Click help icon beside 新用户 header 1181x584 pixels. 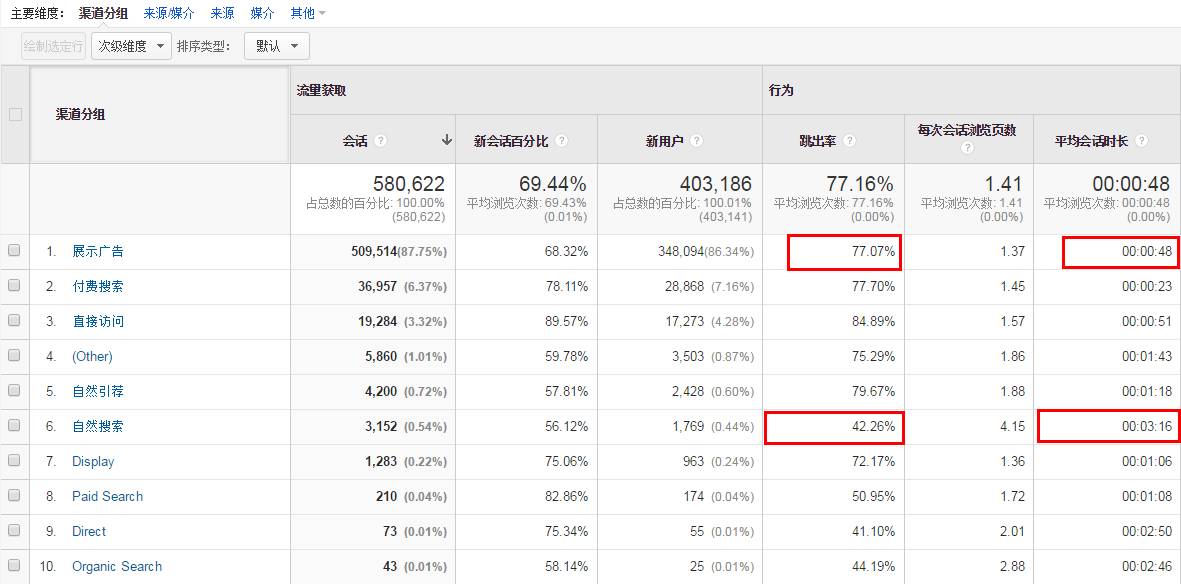click(697, 141)
